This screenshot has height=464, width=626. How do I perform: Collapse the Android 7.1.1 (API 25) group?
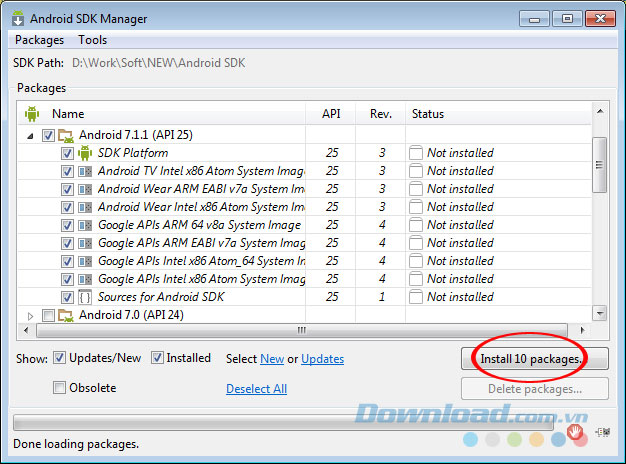pyautogui.click(x=29, y=135)
